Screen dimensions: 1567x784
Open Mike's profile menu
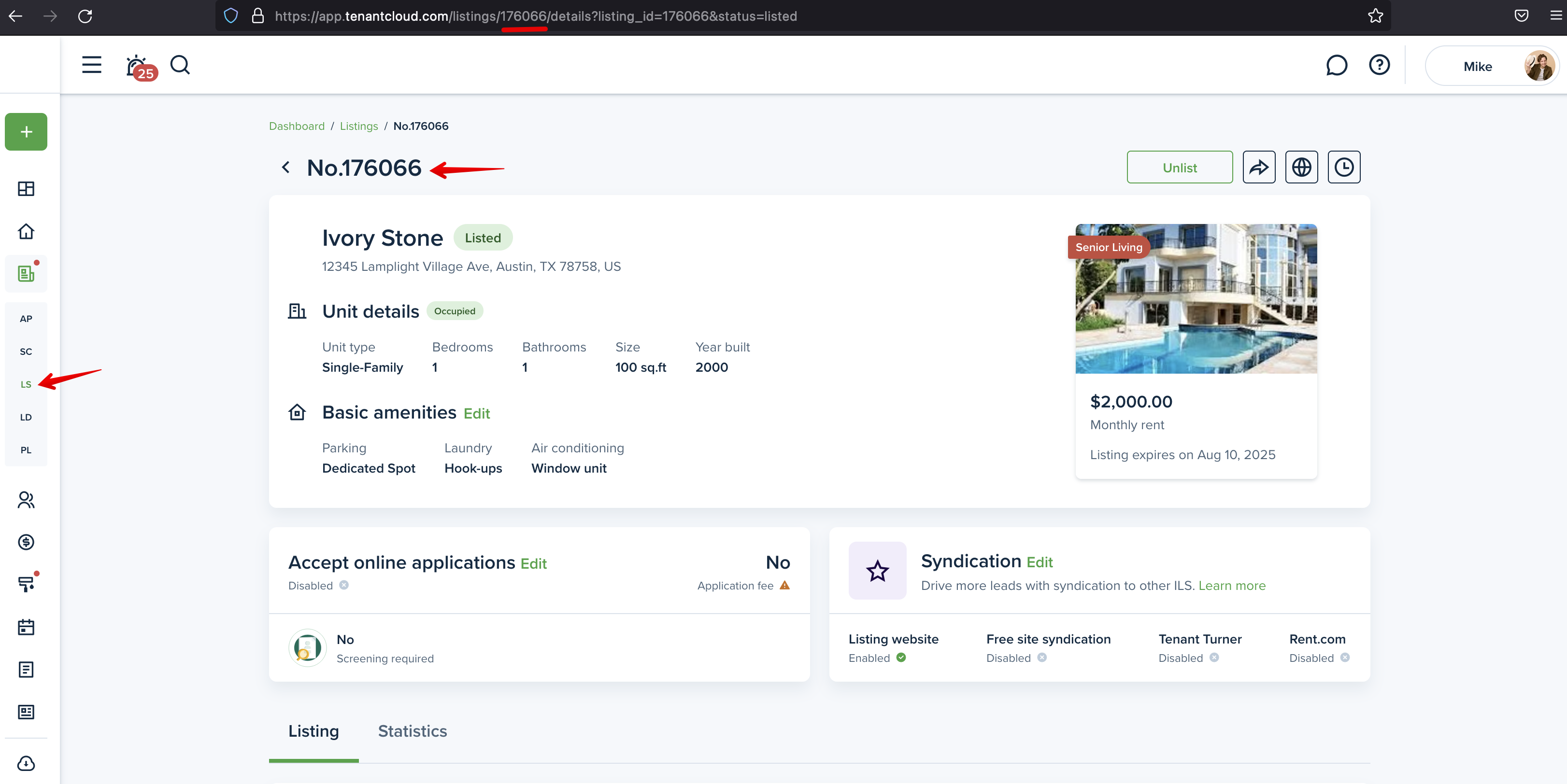[1492, 66]
